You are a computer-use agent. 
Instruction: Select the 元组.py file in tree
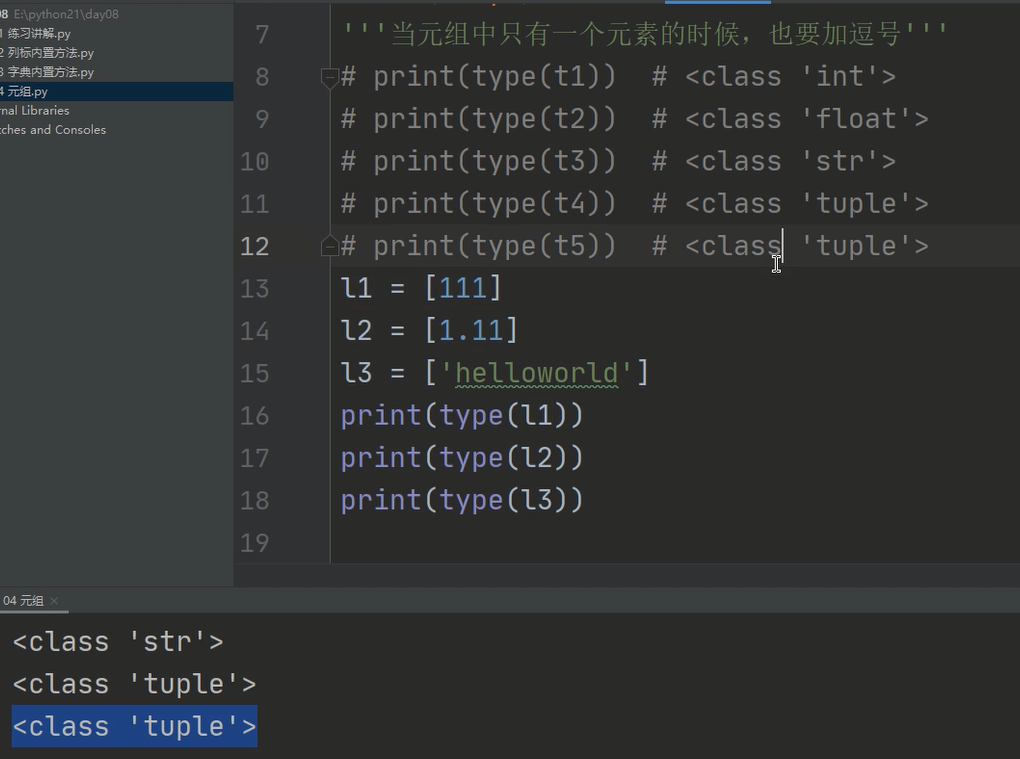(116, 91)
